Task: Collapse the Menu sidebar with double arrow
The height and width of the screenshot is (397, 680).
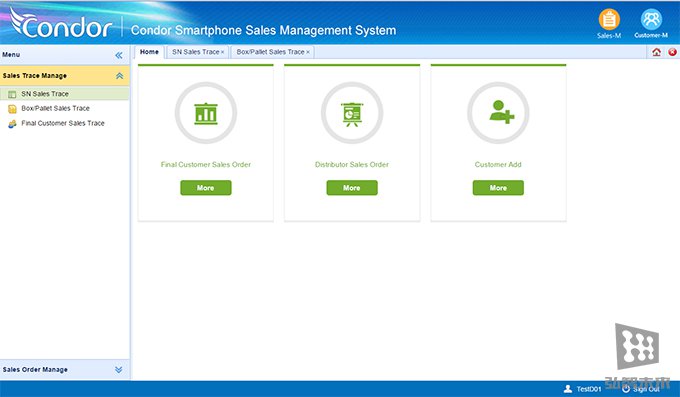Action: [x=118, y=55]
